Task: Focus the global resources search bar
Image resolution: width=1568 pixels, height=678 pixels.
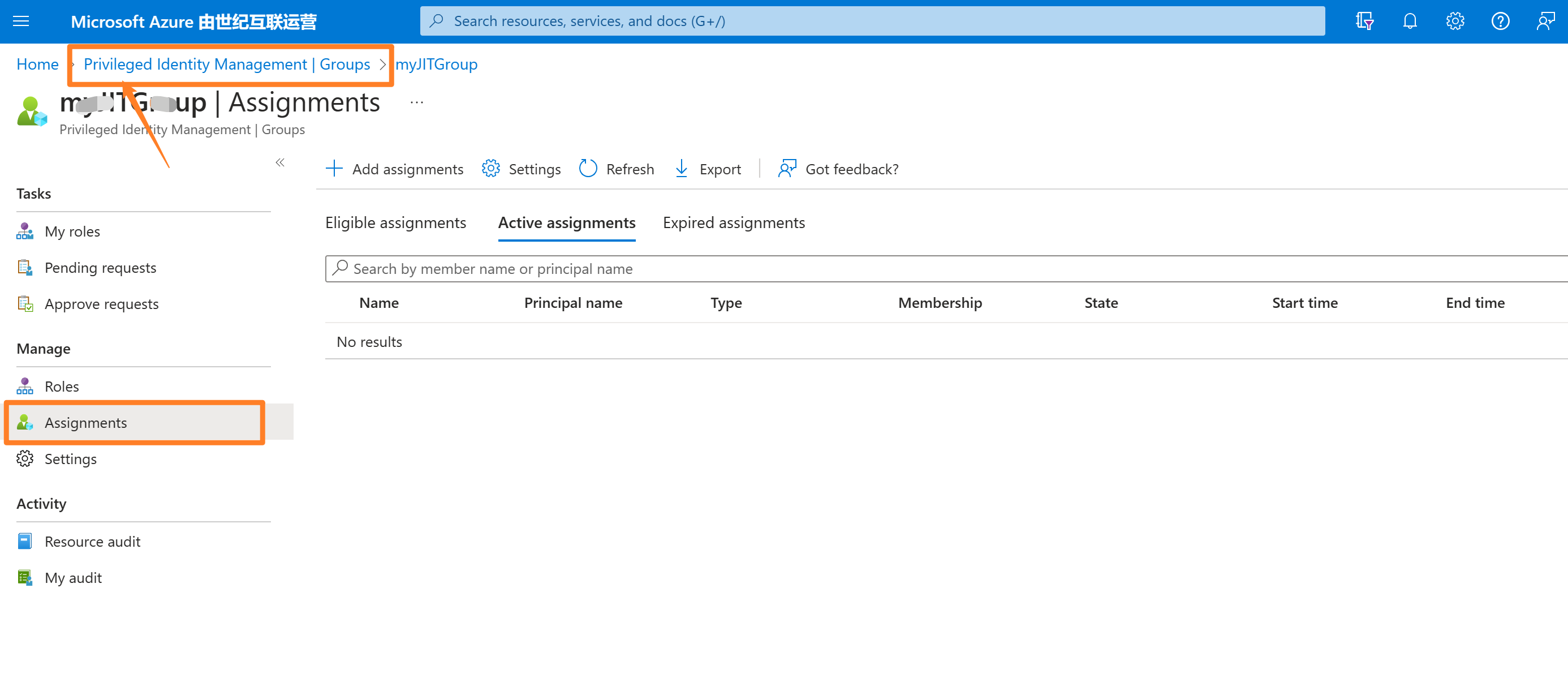Action: (872, 22)
